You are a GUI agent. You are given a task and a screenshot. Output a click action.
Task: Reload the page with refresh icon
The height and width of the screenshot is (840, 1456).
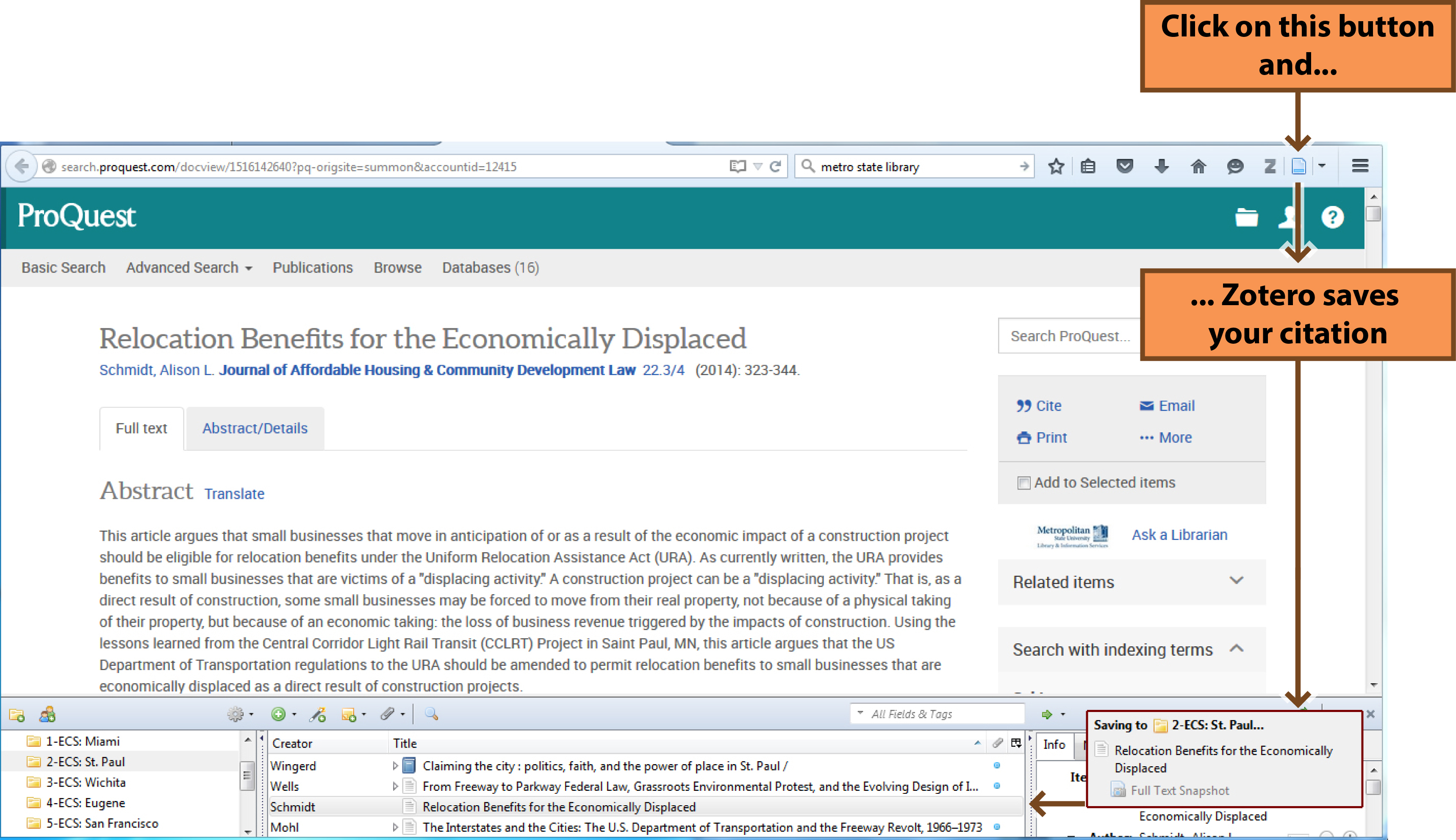pos(776,167)
